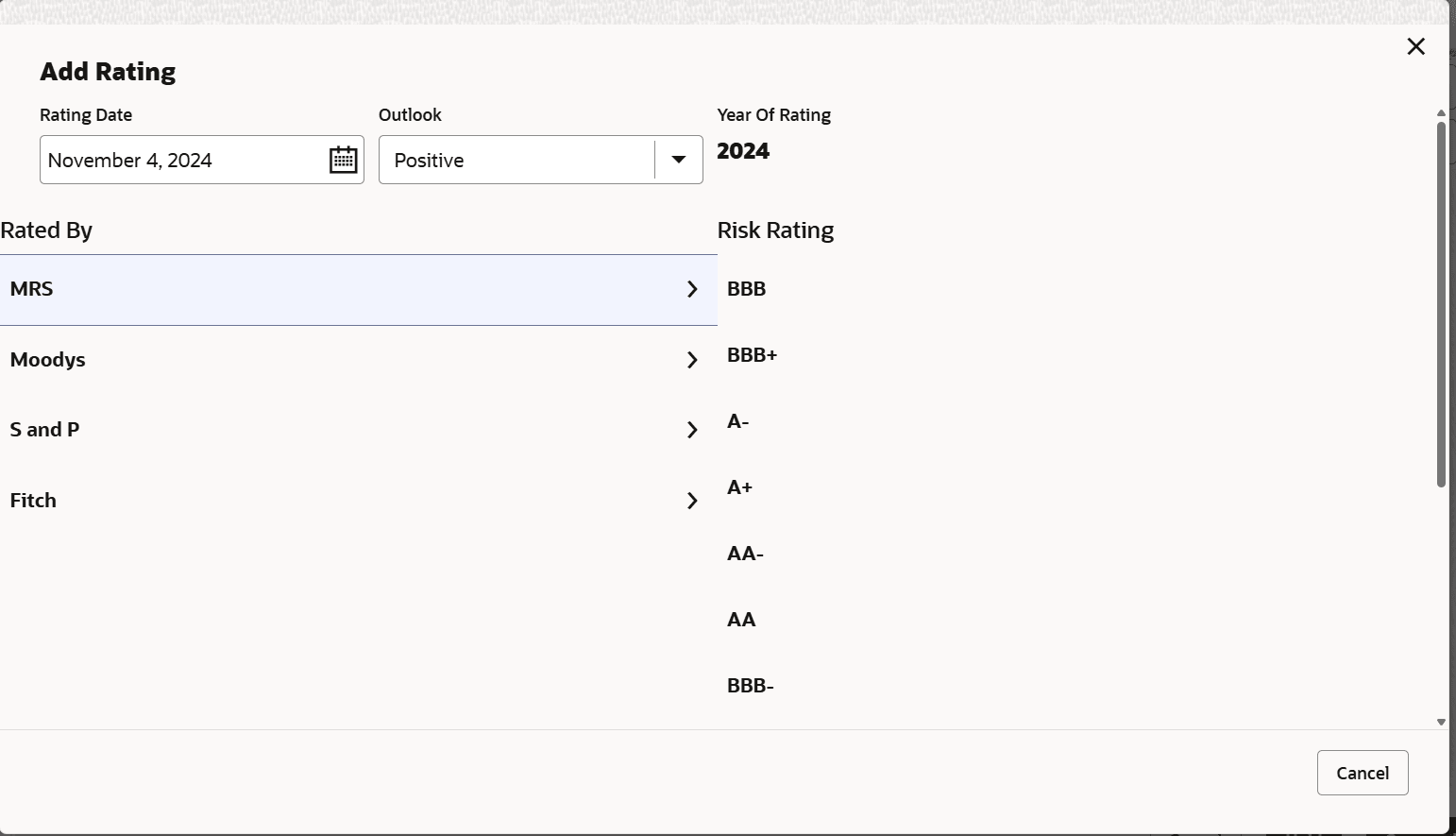The image size is (1456, 836).
Task: Expand the Fitch row chevron
Action: click(x=692, y=501)
